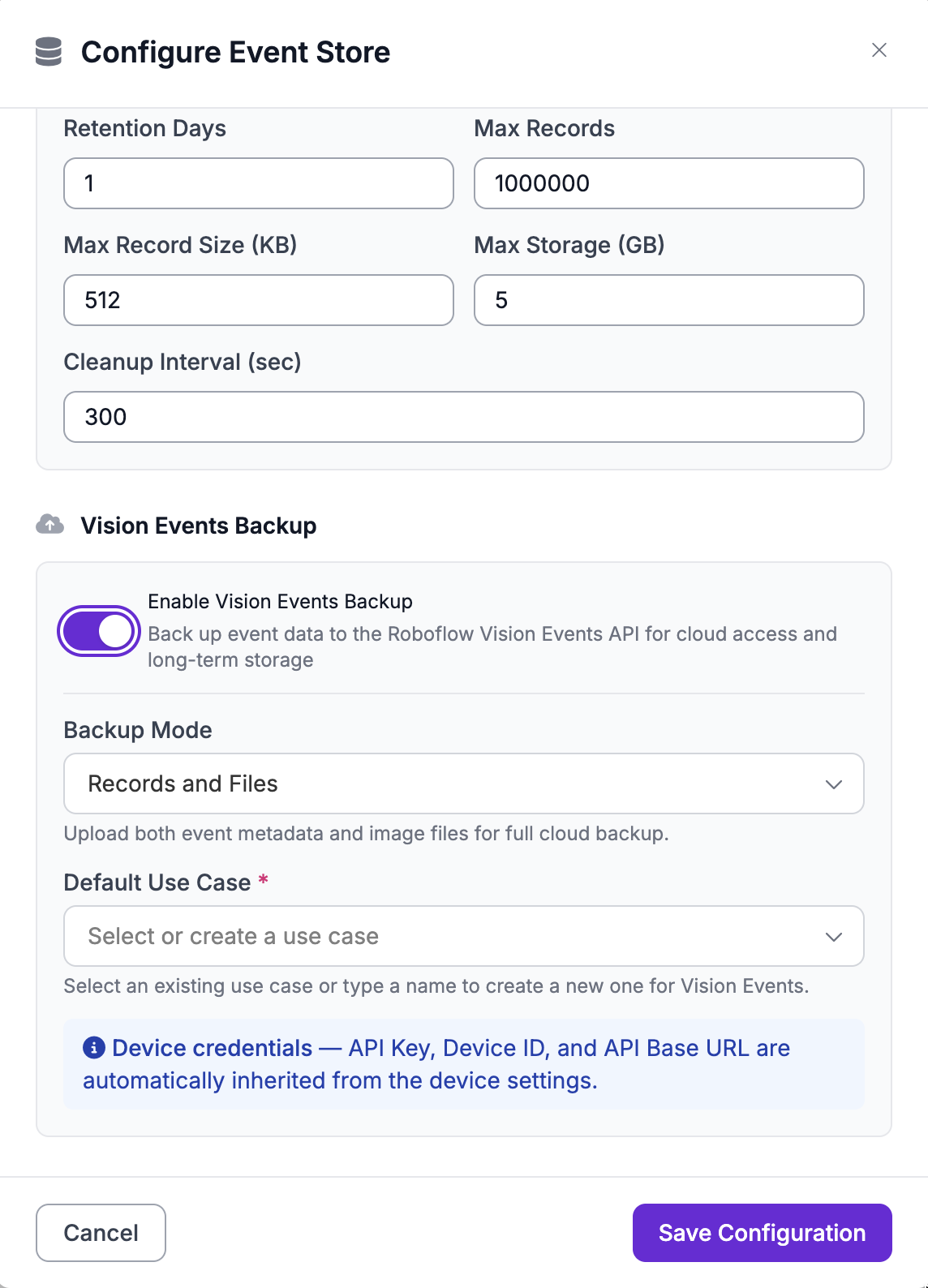The width and height of the screenshot is (928, 1288).
Task: Click the database icon beside the dialog title
Action: point(49,52)
